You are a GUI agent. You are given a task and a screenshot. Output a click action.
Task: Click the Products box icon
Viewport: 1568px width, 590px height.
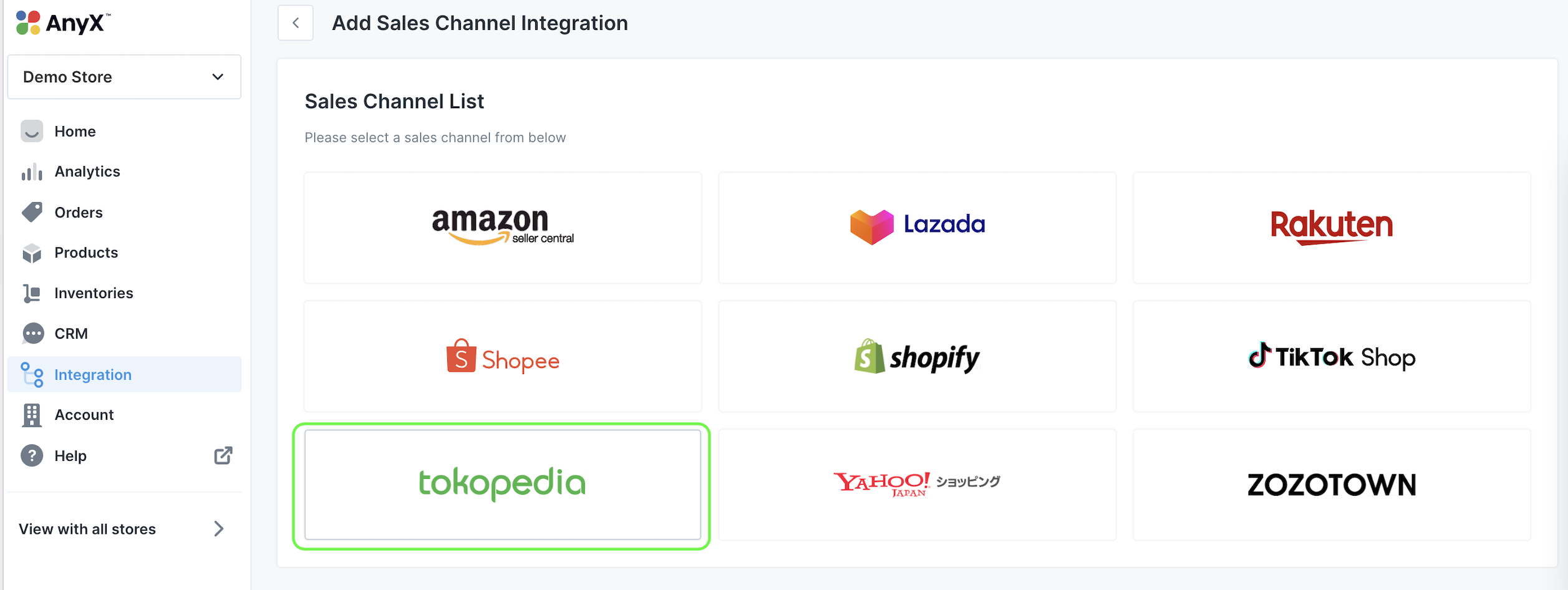(x=32, y=253)
